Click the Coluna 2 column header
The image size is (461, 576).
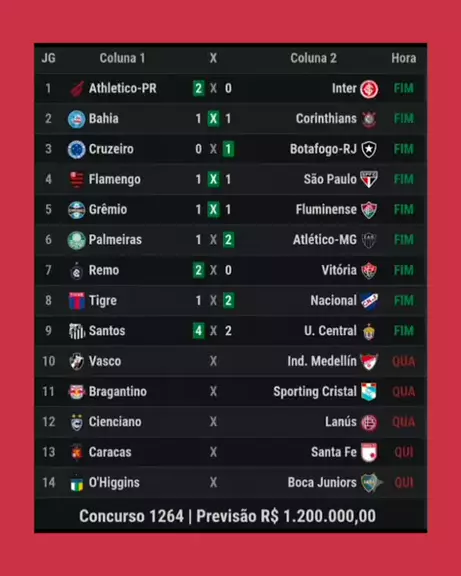[313, 58]
